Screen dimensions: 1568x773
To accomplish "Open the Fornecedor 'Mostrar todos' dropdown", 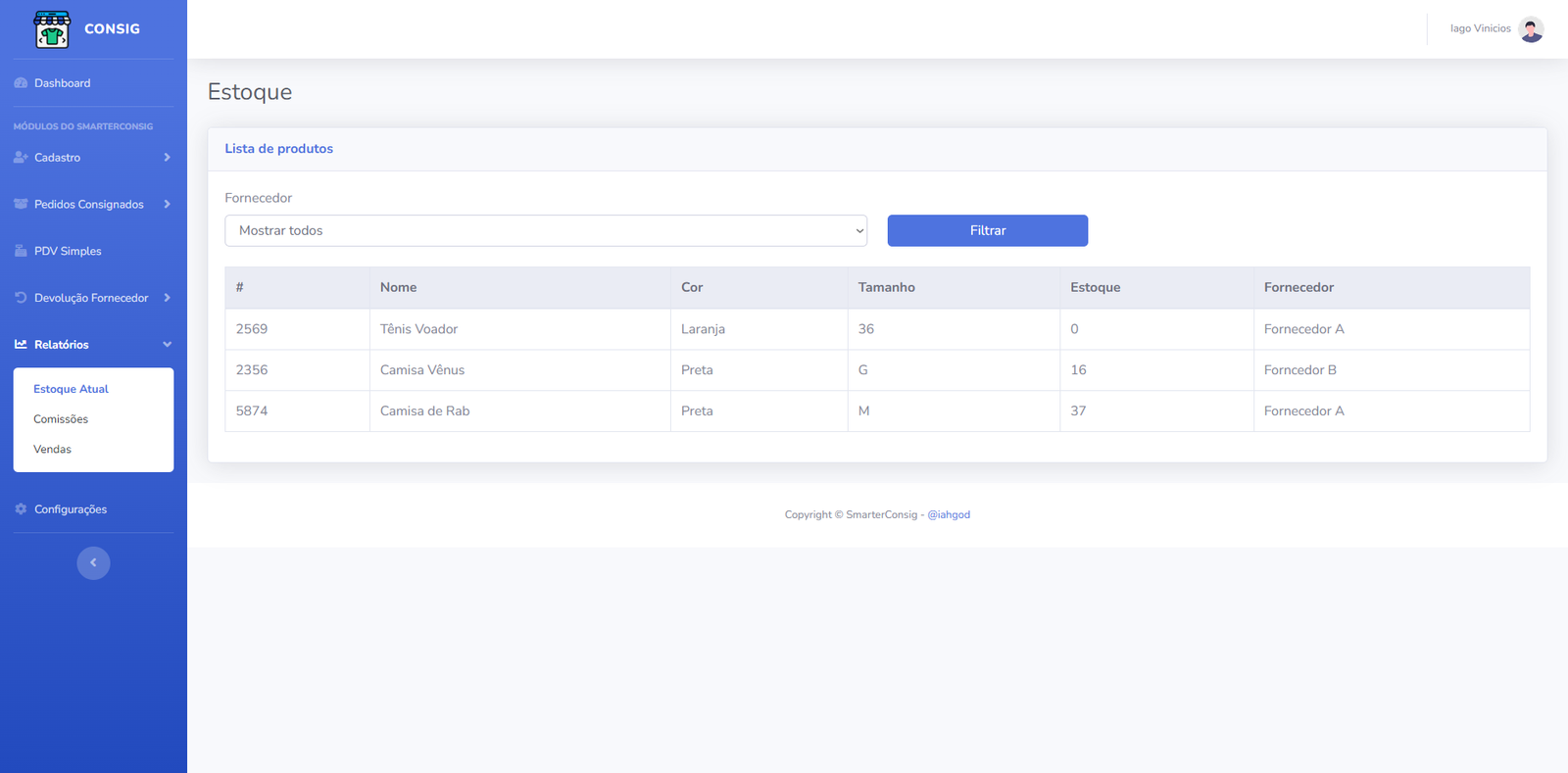I will point(546,230).
